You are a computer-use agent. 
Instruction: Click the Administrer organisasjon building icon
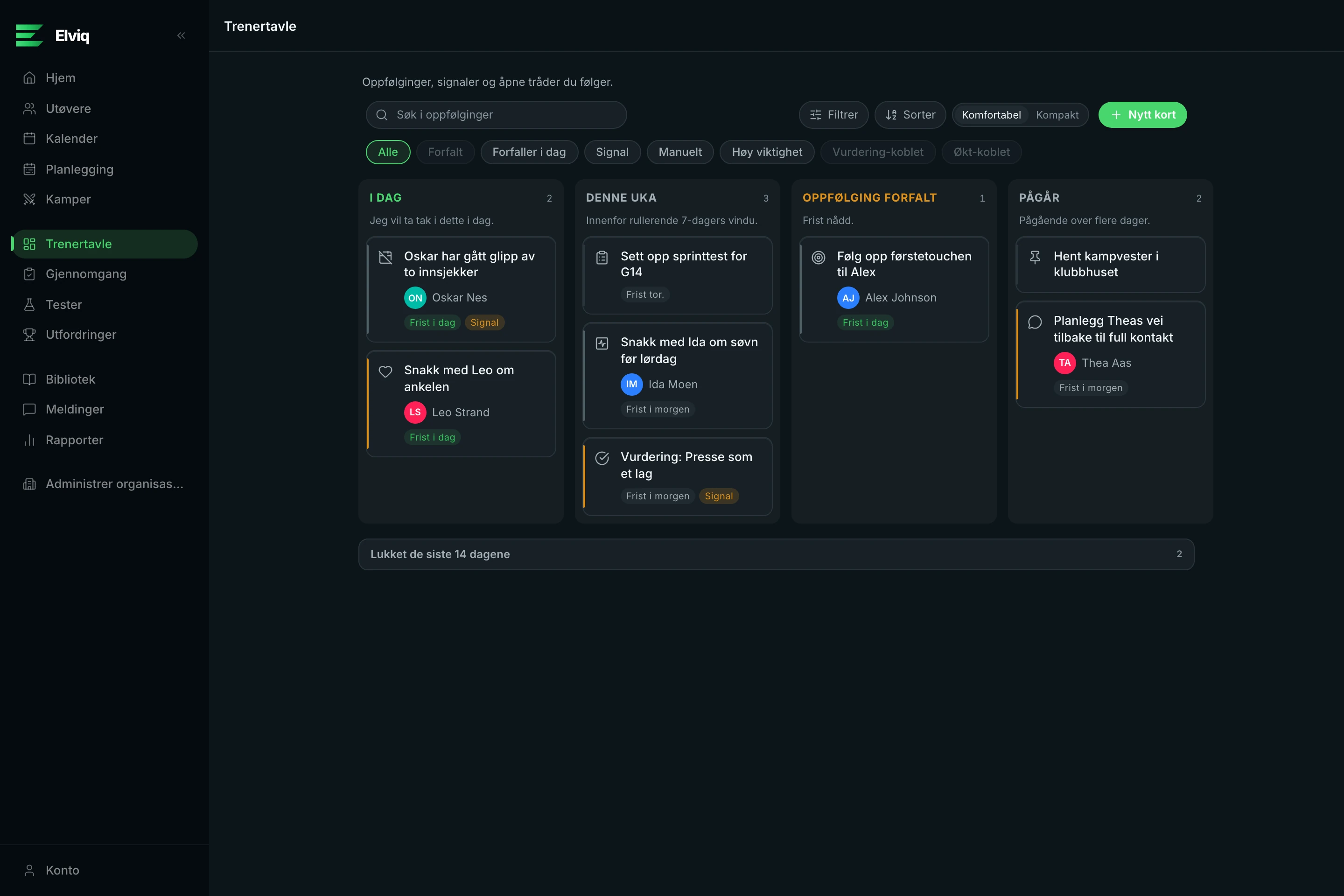29,484
